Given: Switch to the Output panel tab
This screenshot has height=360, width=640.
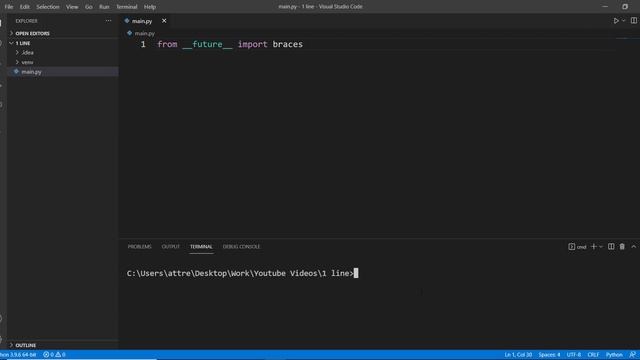Looking at the screenshot, I should [171, 247].
